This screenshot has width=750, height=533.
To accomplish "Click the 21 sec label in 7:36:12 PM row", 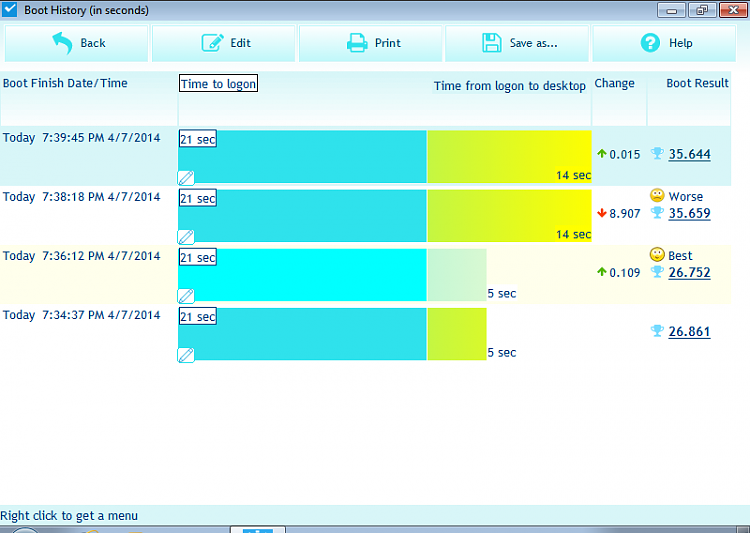I will point(198,257).
